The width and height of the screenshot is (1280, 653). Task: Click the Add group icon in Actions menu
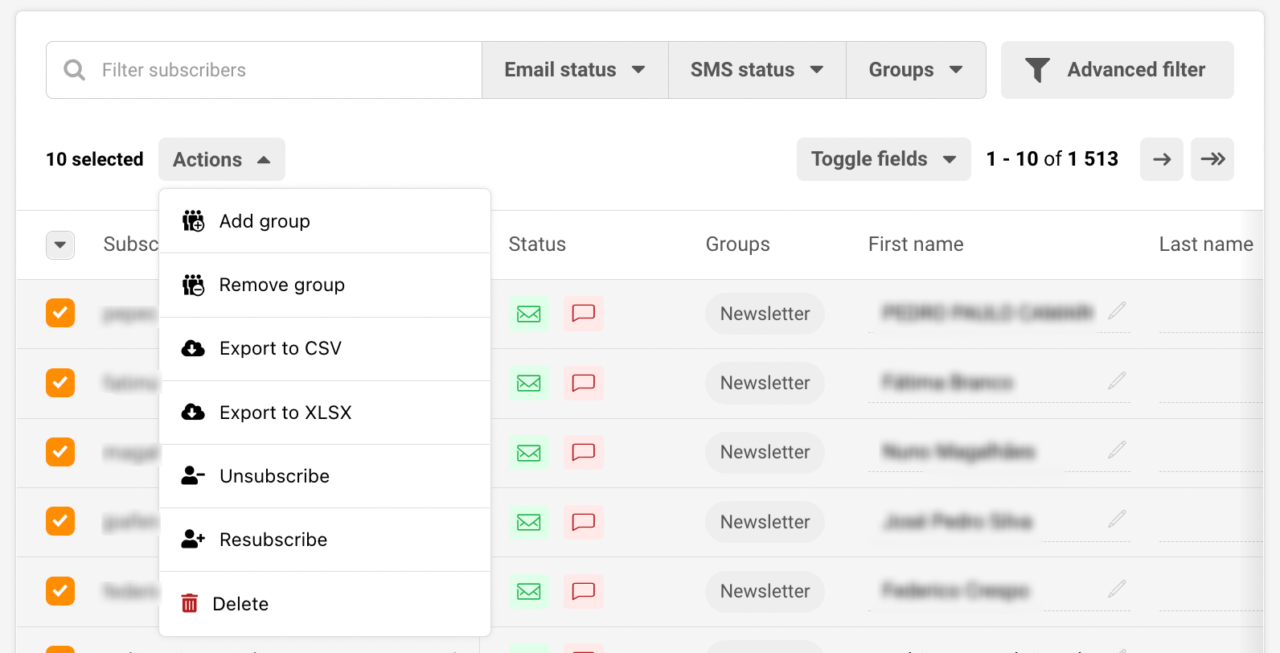(x=193, y=221)
